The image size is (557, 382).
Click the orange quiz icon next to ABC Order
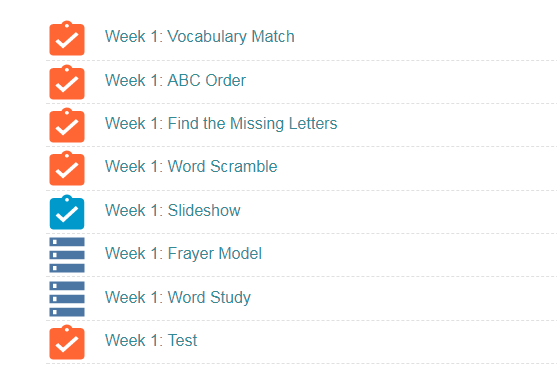pyautogui.click(x=67, y=82)
